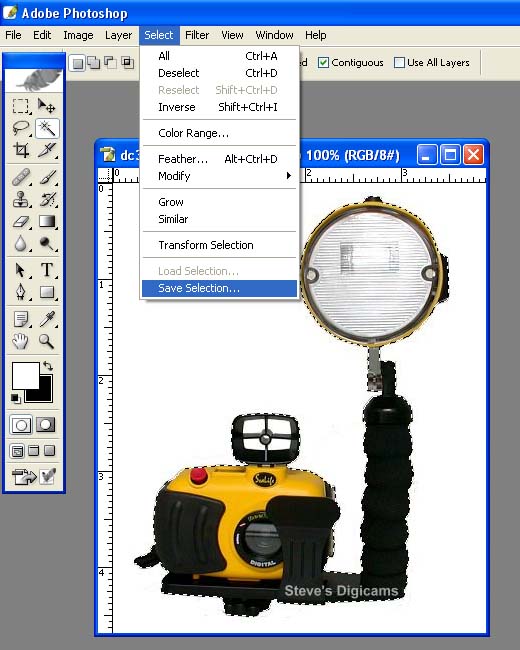Select the Lasso tool
The height and width of the screenshot is (650, 520).
pyautogui.click(x=21, y=128)
